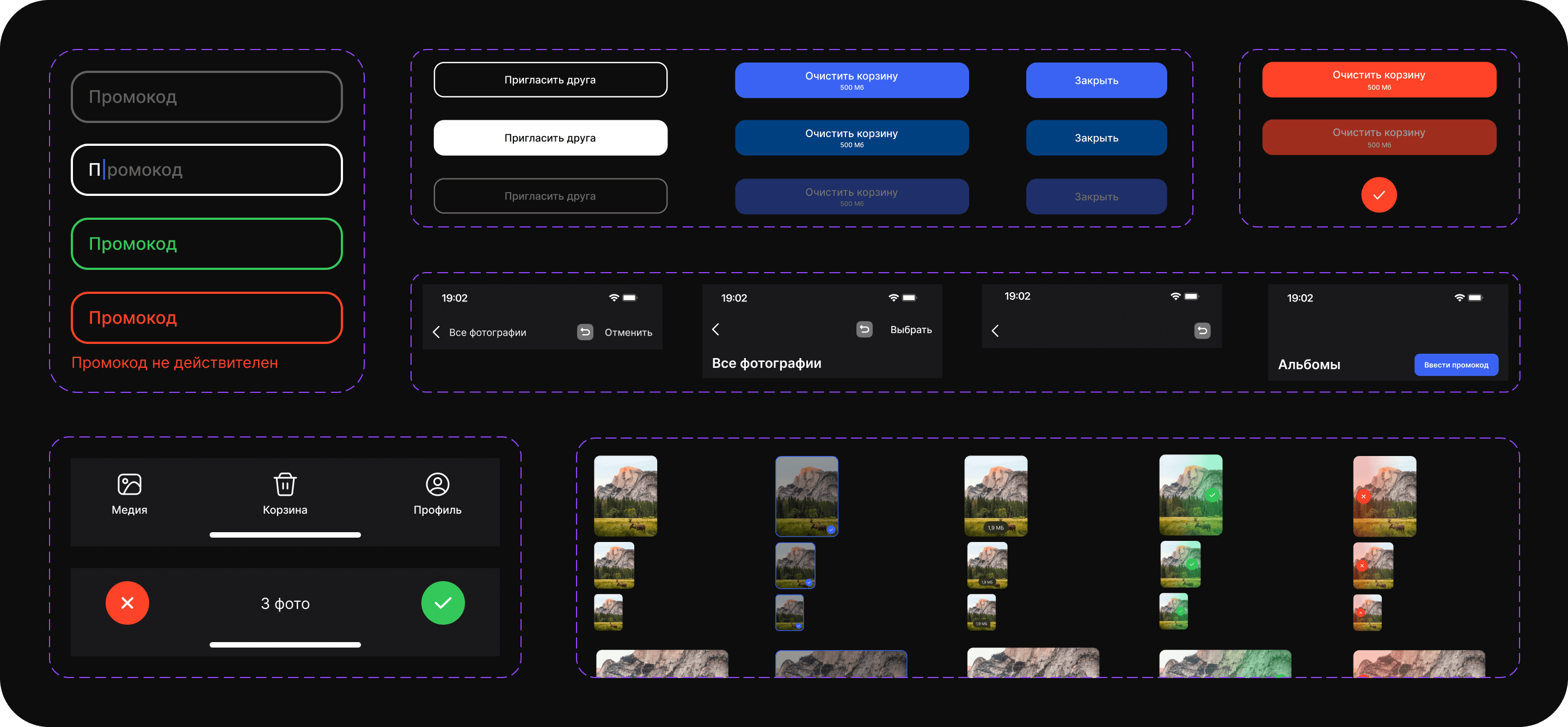Click undo icon beside Отменить
1568x727 pixels.
pos(584,332)
